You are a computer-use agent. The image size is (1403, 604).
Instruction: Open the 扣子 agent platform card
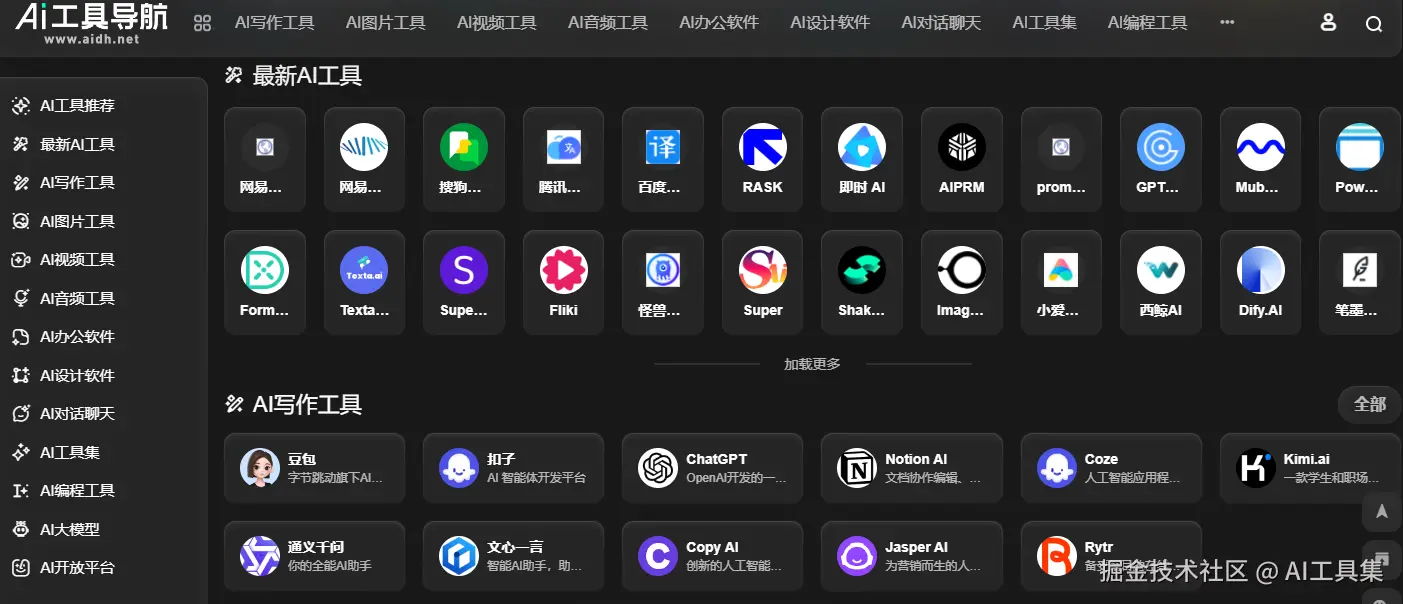click(513, 468)
